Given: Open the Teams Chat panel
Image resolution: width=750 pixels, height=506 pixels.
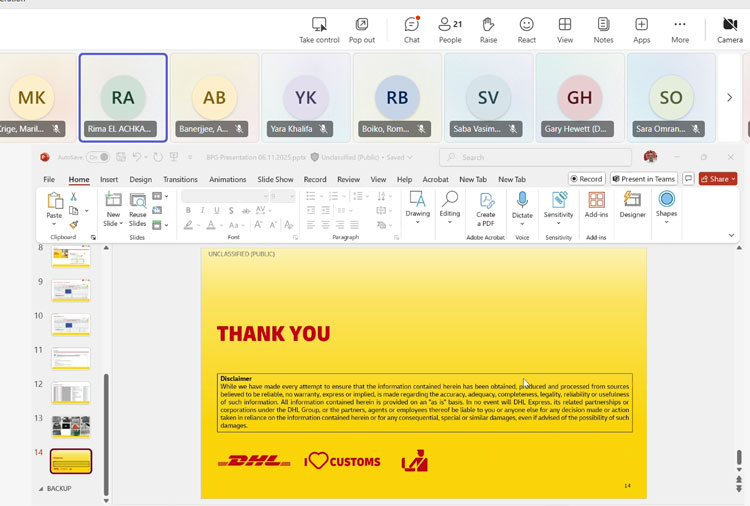Looking at the screenshot, I should coord(411,29).
